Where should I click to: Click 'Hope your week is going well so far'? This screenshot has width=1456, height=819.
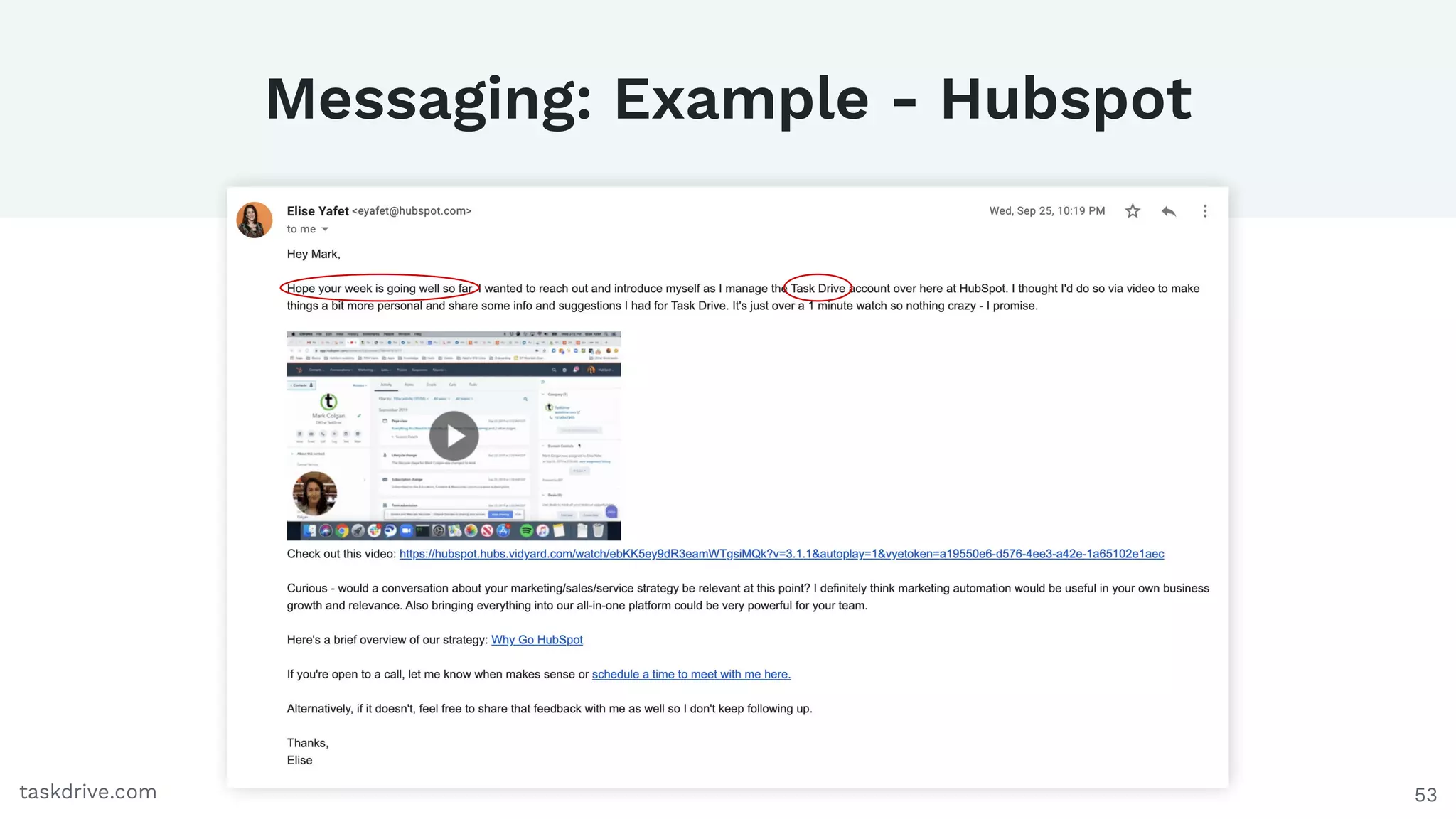(x=380, y=289)
